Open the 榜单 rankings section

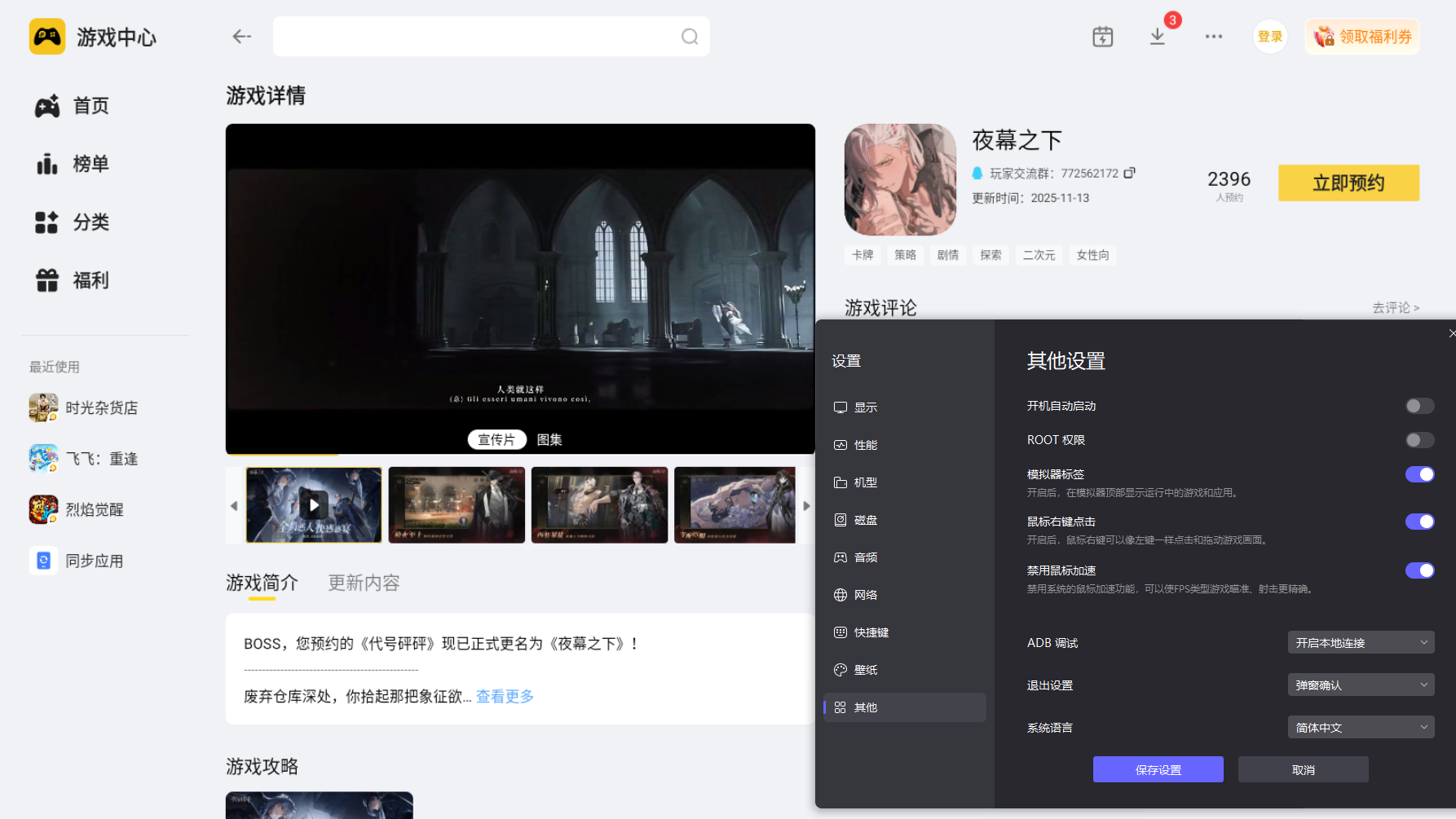pos(90,164)
